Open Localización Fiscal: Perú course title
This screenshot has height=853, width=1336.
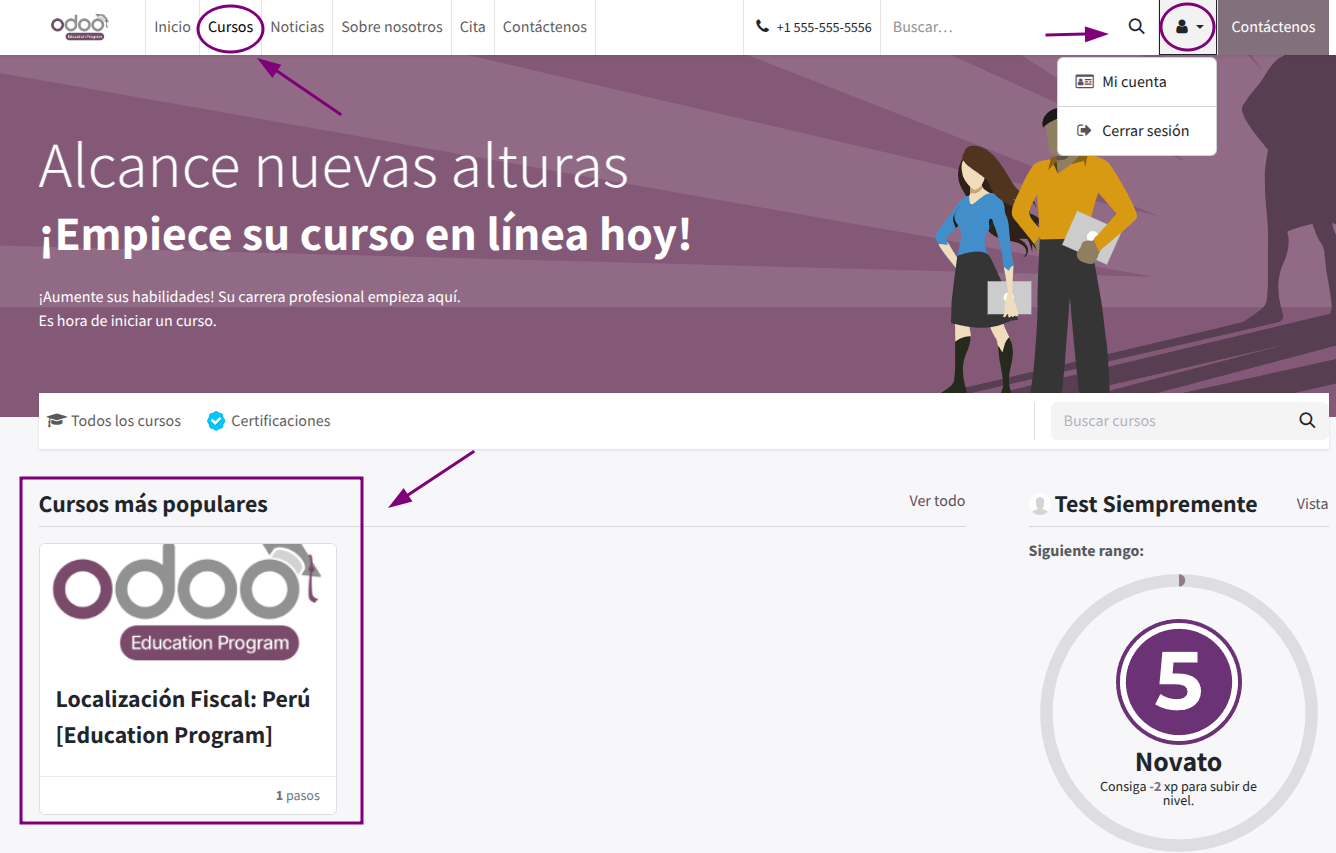tap(183, 717)
